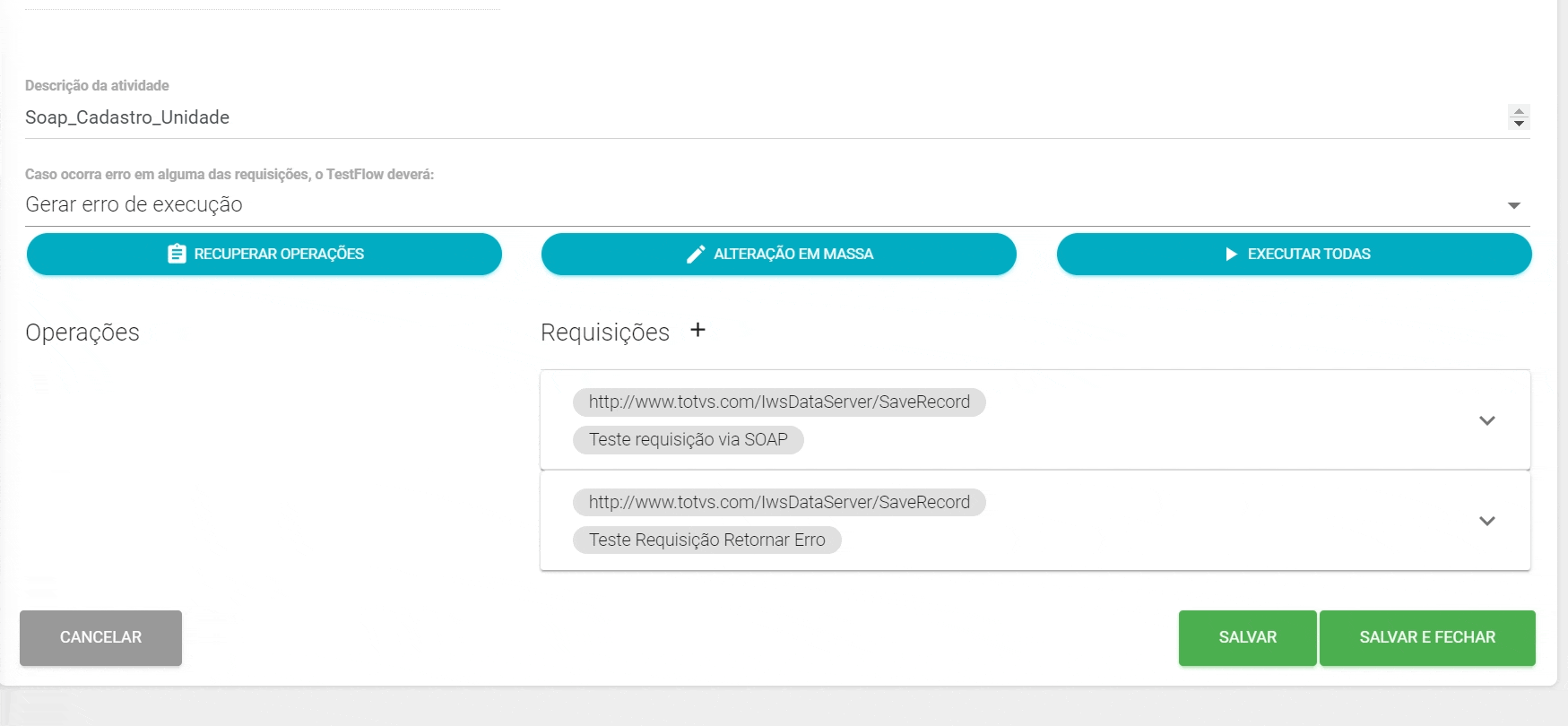Viewport: 1568px width, 726px height.
Task: Click the Teste Requisição Retornar Erro chip
Action: 706,540
